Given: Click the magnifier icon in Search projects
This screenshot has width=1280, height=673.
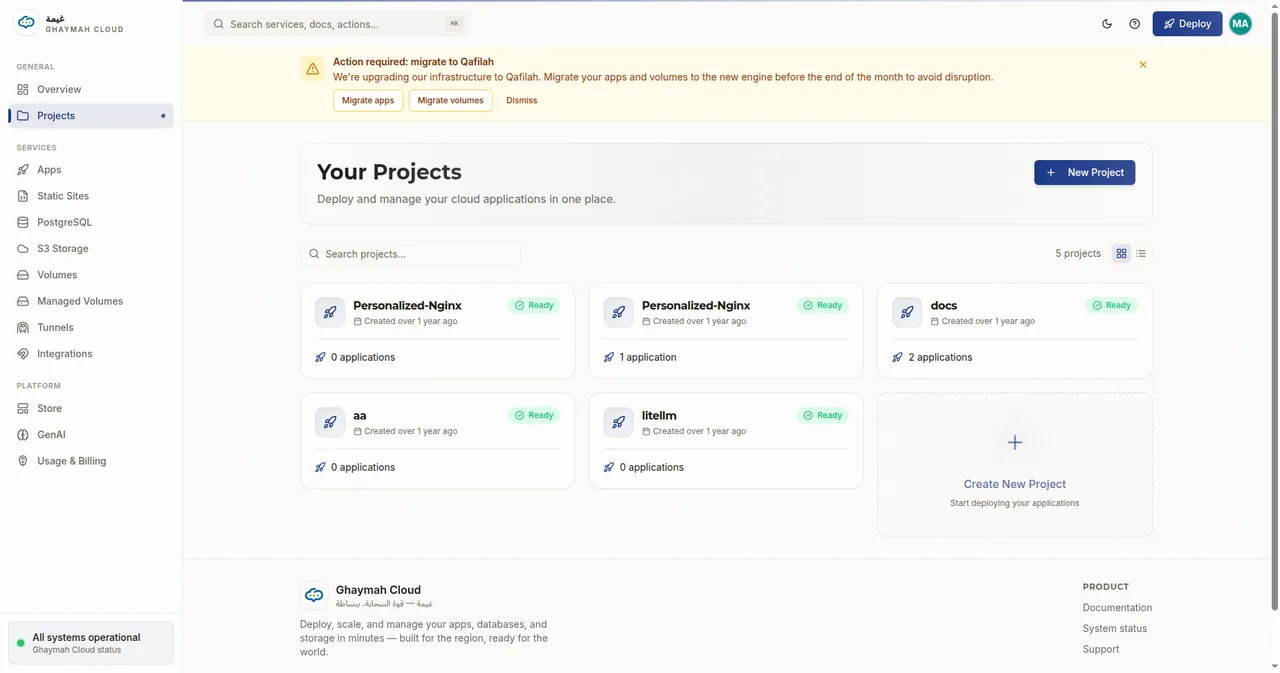Looking at the screenshot, I should (x=314, y=254).
